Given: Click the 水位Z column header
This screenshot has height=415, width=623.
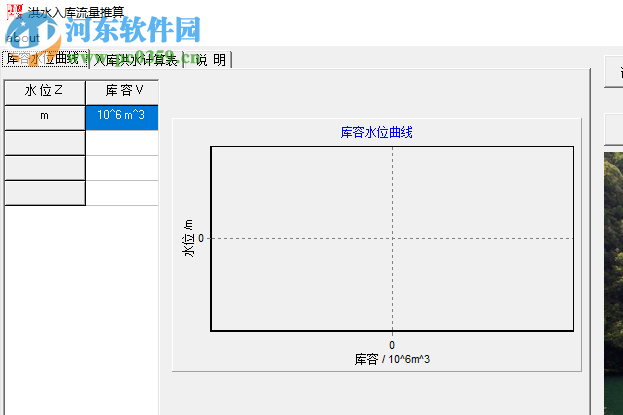Looking at the screenshot, I should (x=45, y=92).
